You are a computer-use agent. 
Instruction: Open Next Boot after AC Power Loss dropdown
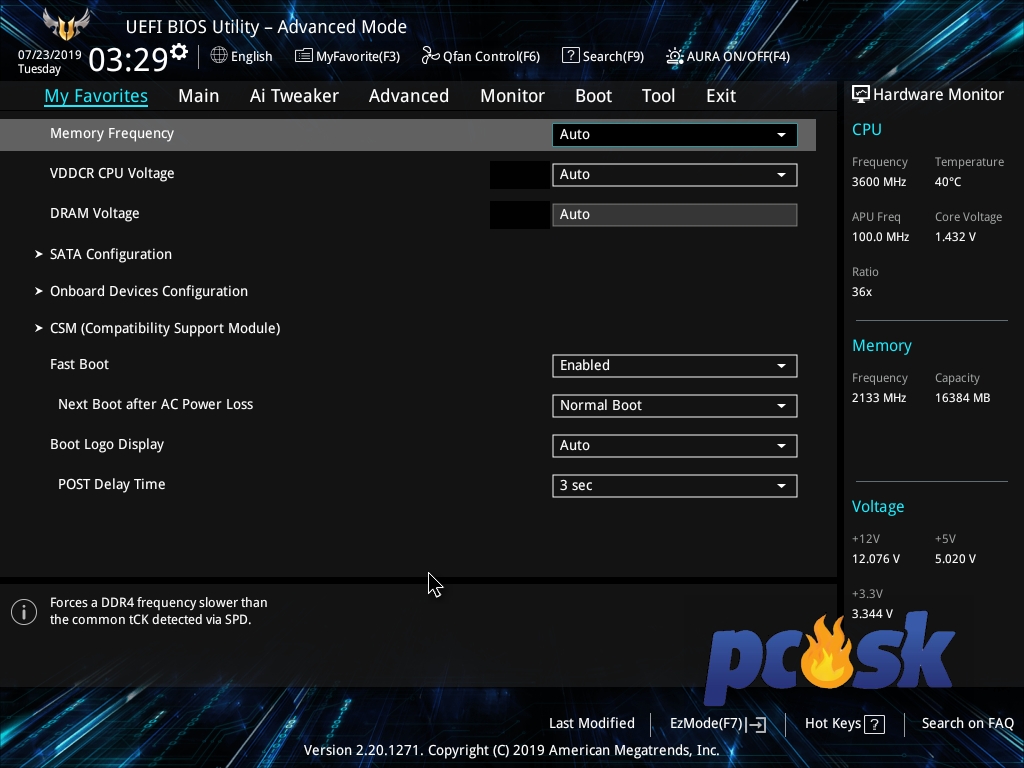tap(675, 406)
